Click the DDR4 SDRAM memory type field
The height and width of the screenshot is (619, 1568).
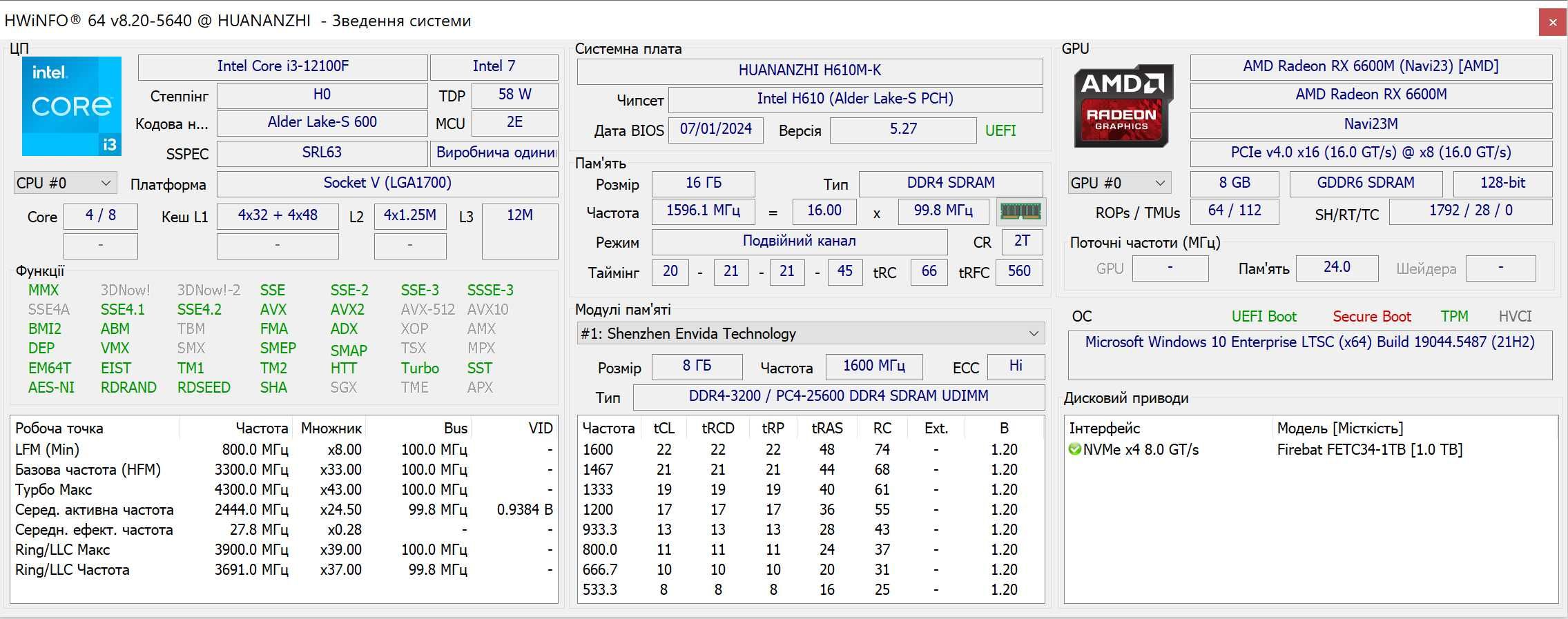point(951,184)
